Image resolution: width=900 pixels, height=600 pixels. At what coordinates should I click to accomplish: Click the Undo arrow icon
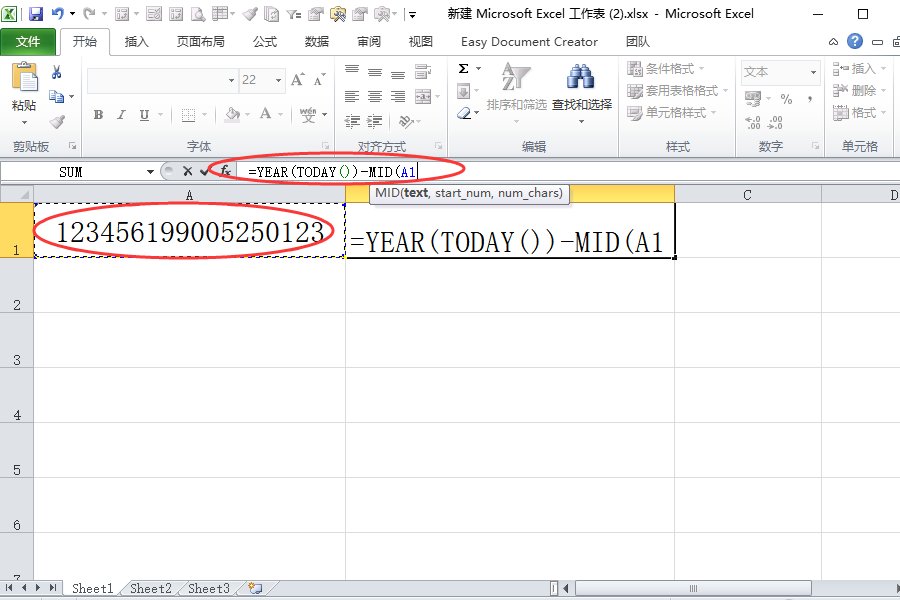click(x=57, y=14)
